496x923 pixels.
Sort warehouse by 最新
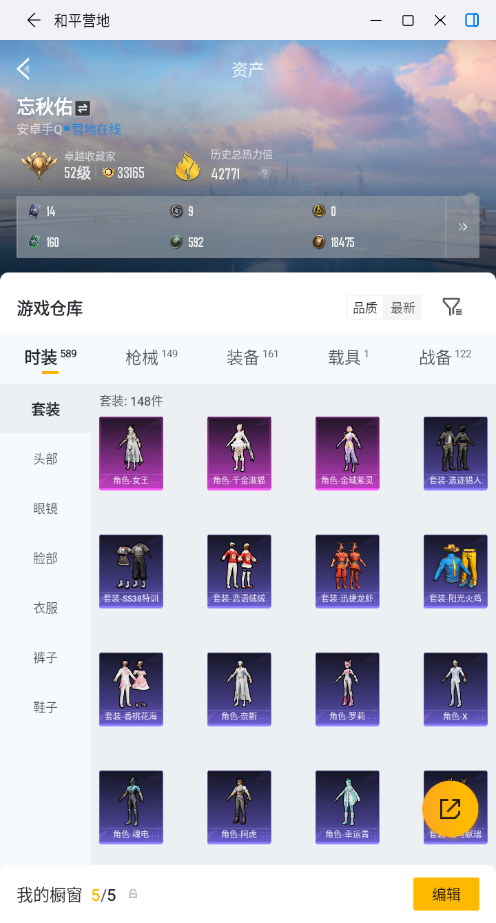click(403, 307)
